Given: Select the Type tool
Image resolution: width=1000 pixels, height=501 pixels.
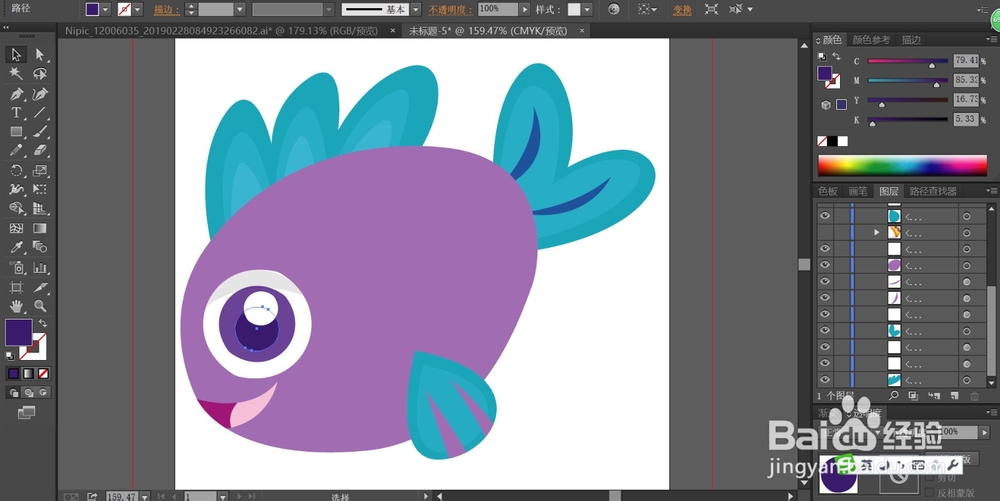Looking at the screenshot, I should click(x=17, y=113).
